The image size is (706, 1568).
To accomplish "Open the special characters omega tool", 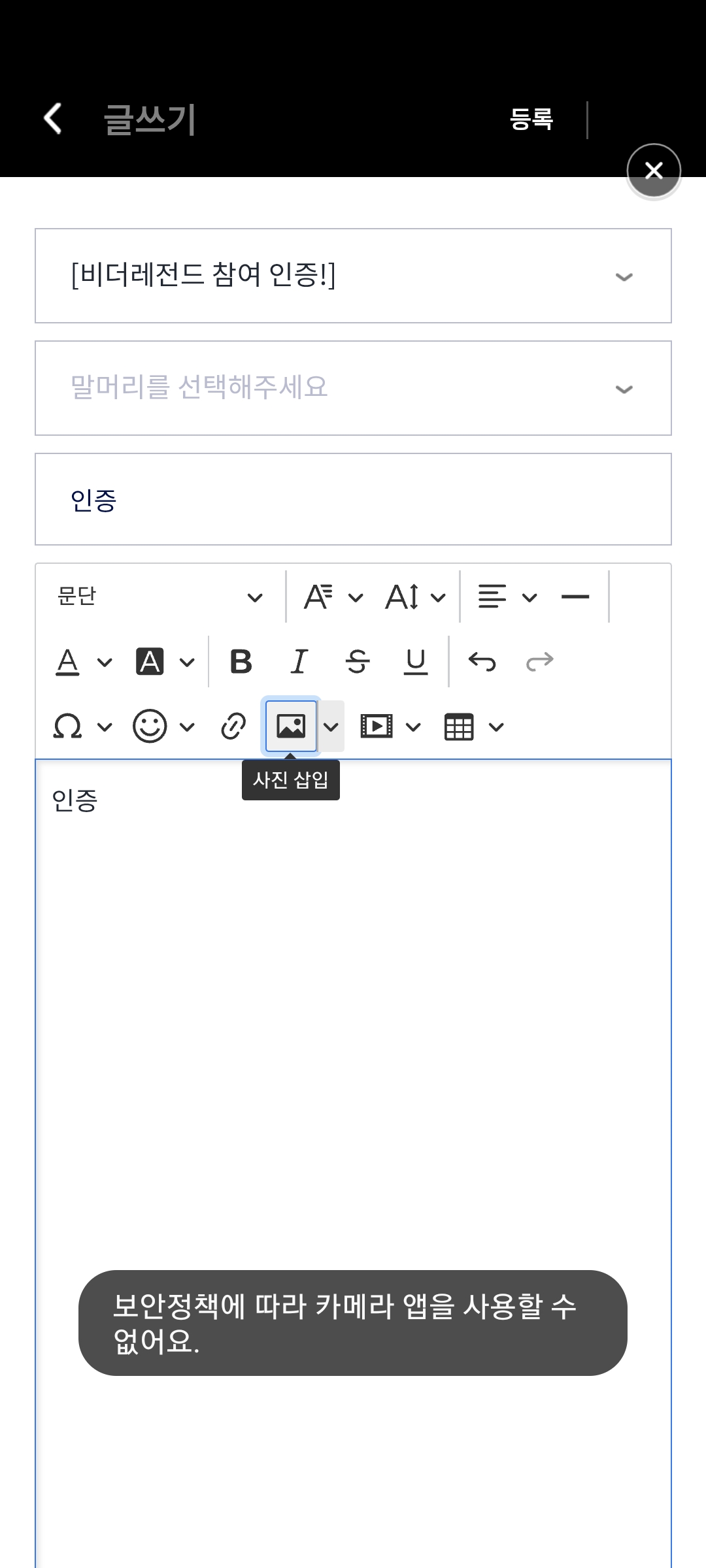I will pyautogui.click(x=67, y=727).
